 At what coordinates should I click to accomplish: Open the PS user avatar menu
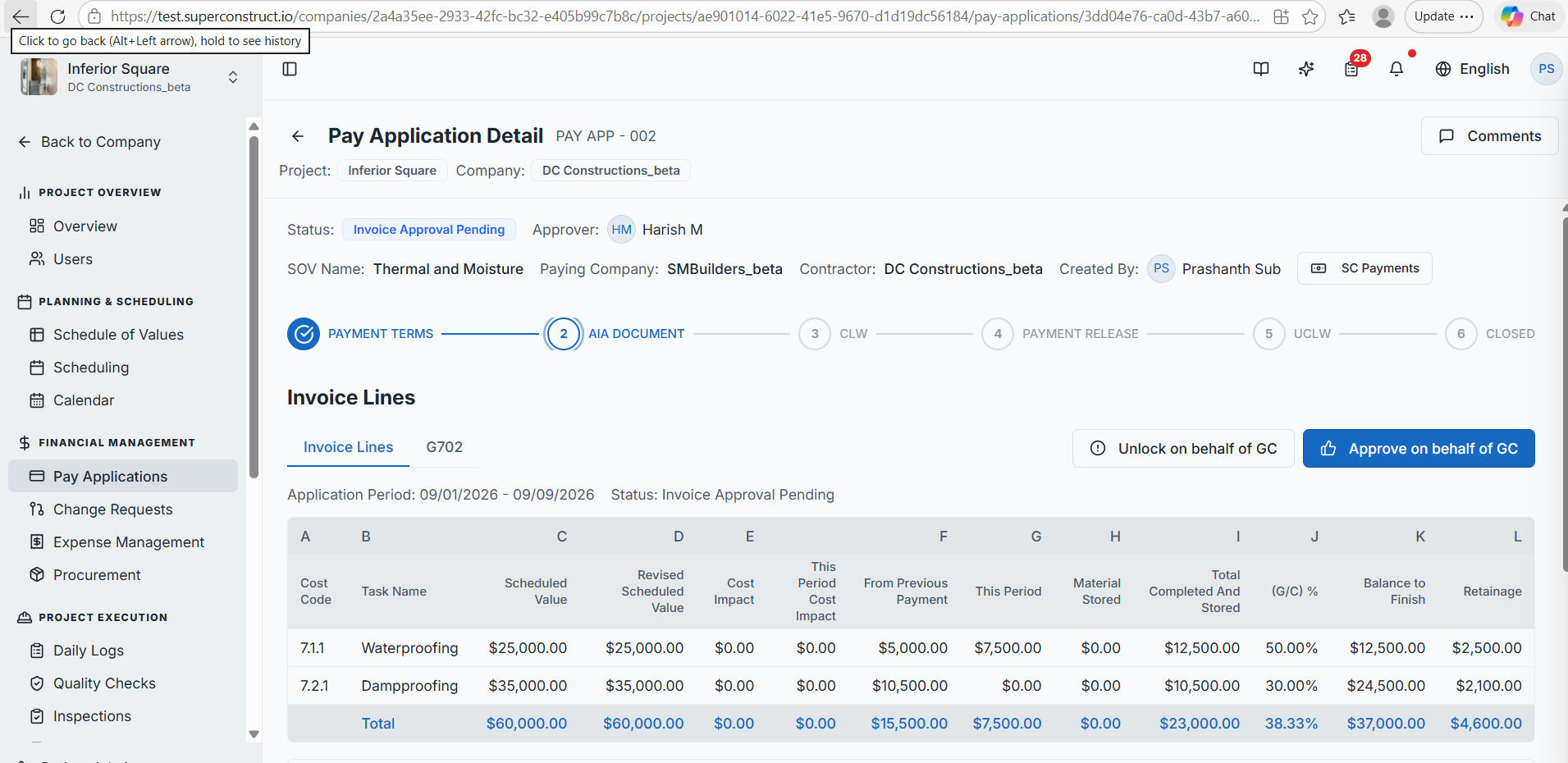pos(1546,69)
